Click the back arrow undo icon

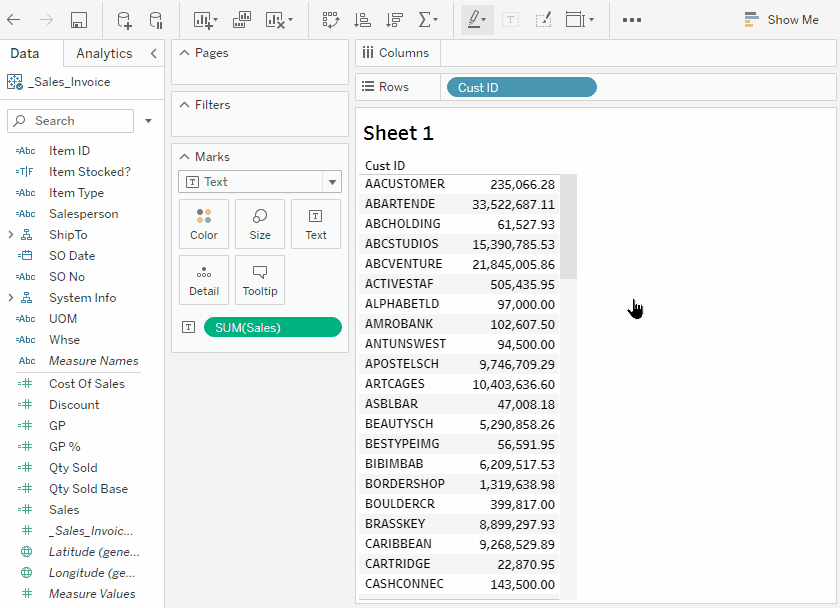pos(14,20)
